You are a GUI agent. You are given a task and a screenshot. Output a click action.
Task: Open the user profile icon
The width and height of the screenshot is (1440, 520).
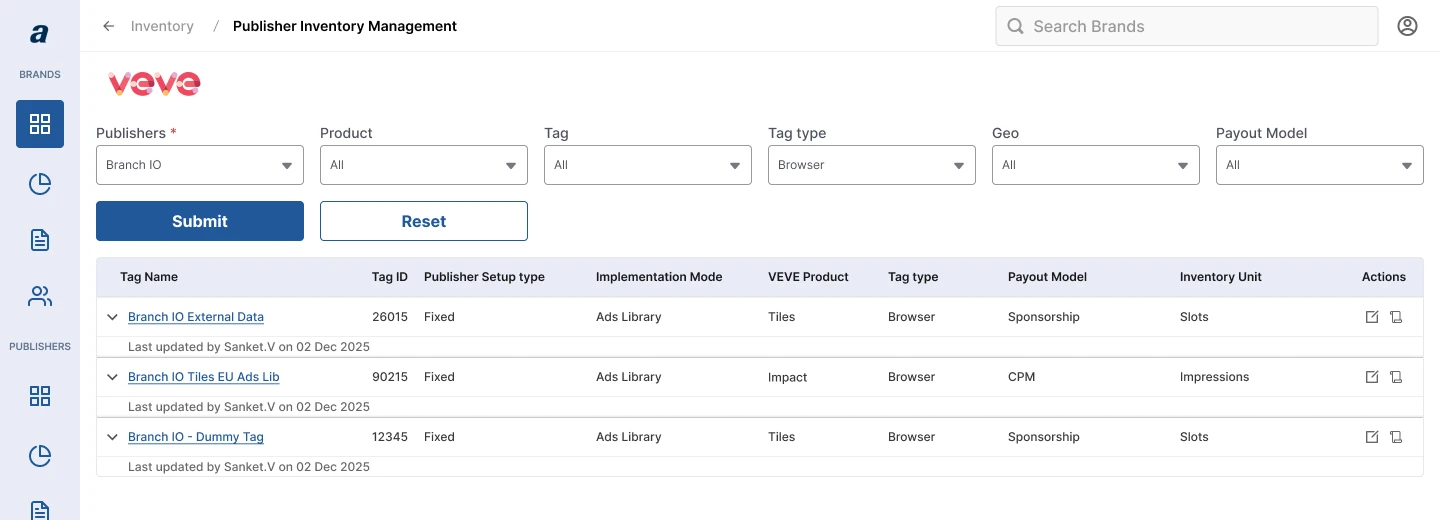pos(1407,26)
